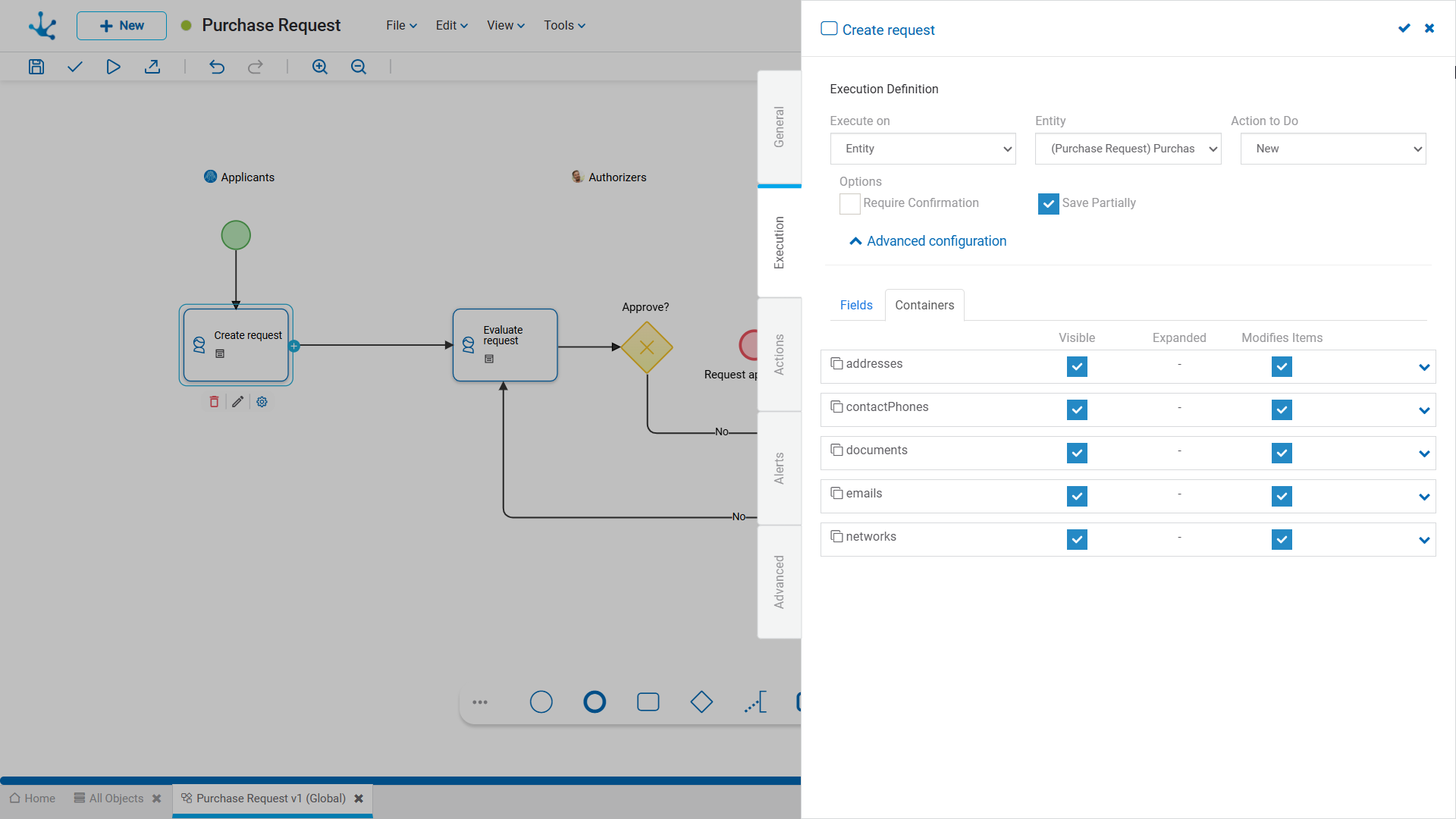Select the Evaluate request task on the canvas

(x=505, y=345)
